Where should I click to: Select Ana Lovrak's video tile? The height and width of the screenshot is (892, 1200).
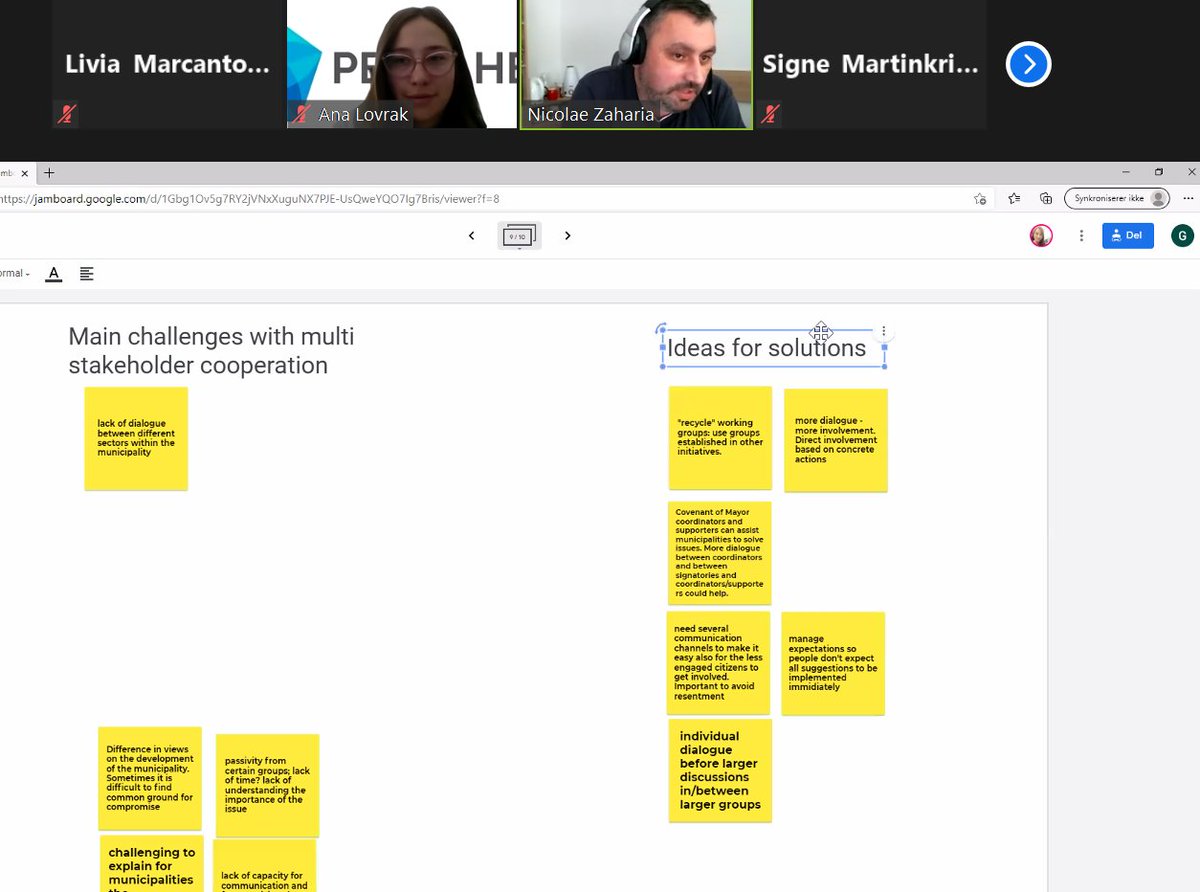[401, 64]
